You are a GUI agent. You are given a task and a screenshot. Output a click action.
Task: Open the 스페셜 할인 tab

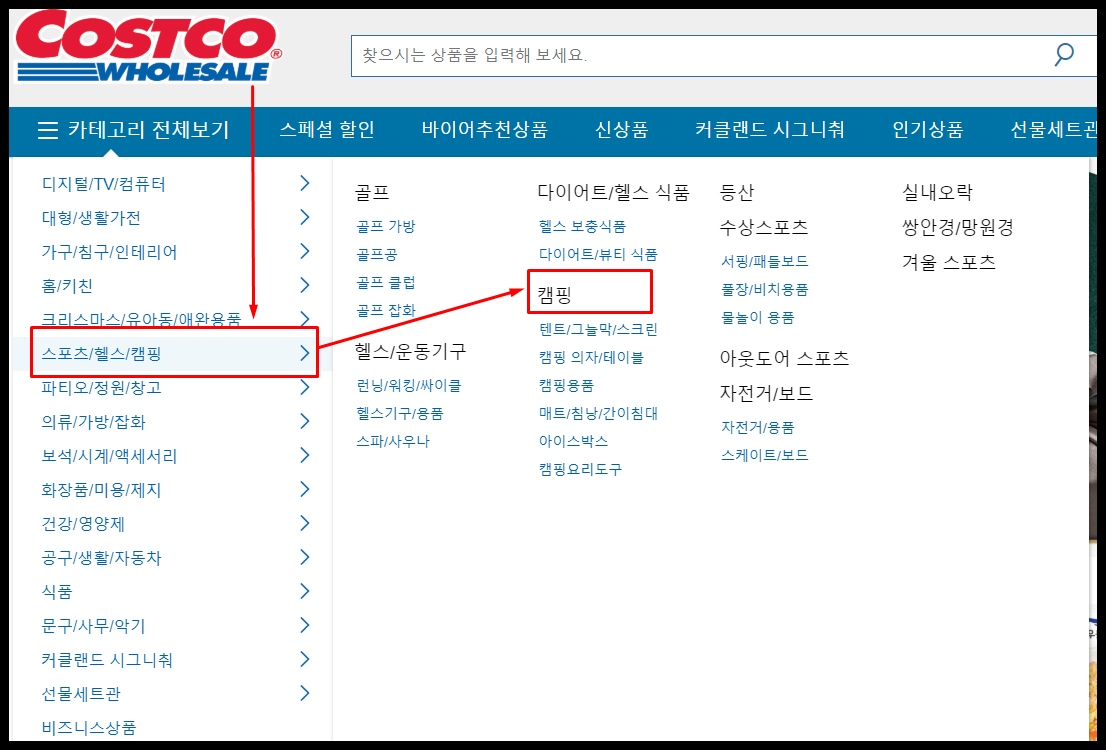327,130
